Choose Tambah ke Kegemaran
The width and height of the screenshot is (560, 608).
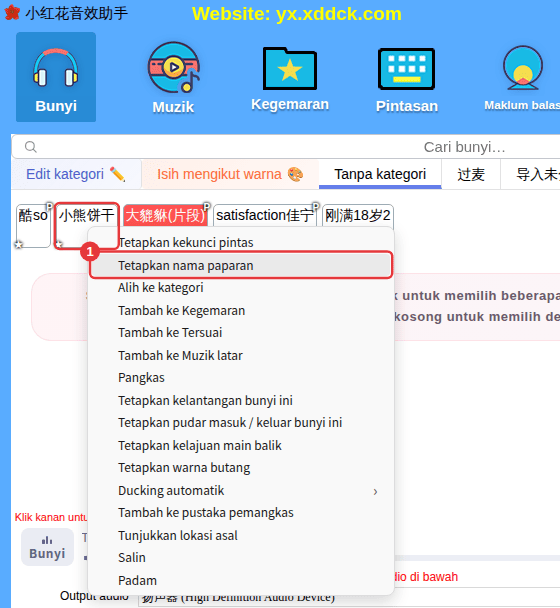point(241,311)
